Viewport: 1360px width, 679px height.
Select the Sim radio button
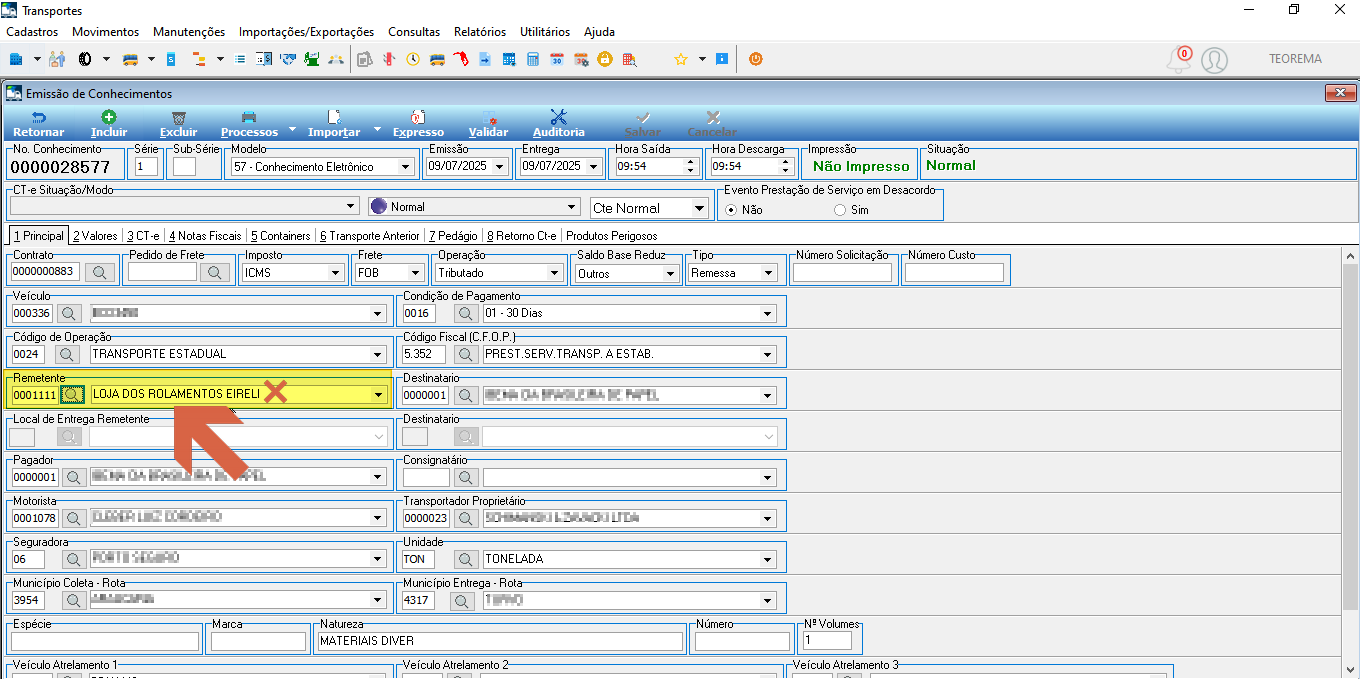(x=840, y=210)
